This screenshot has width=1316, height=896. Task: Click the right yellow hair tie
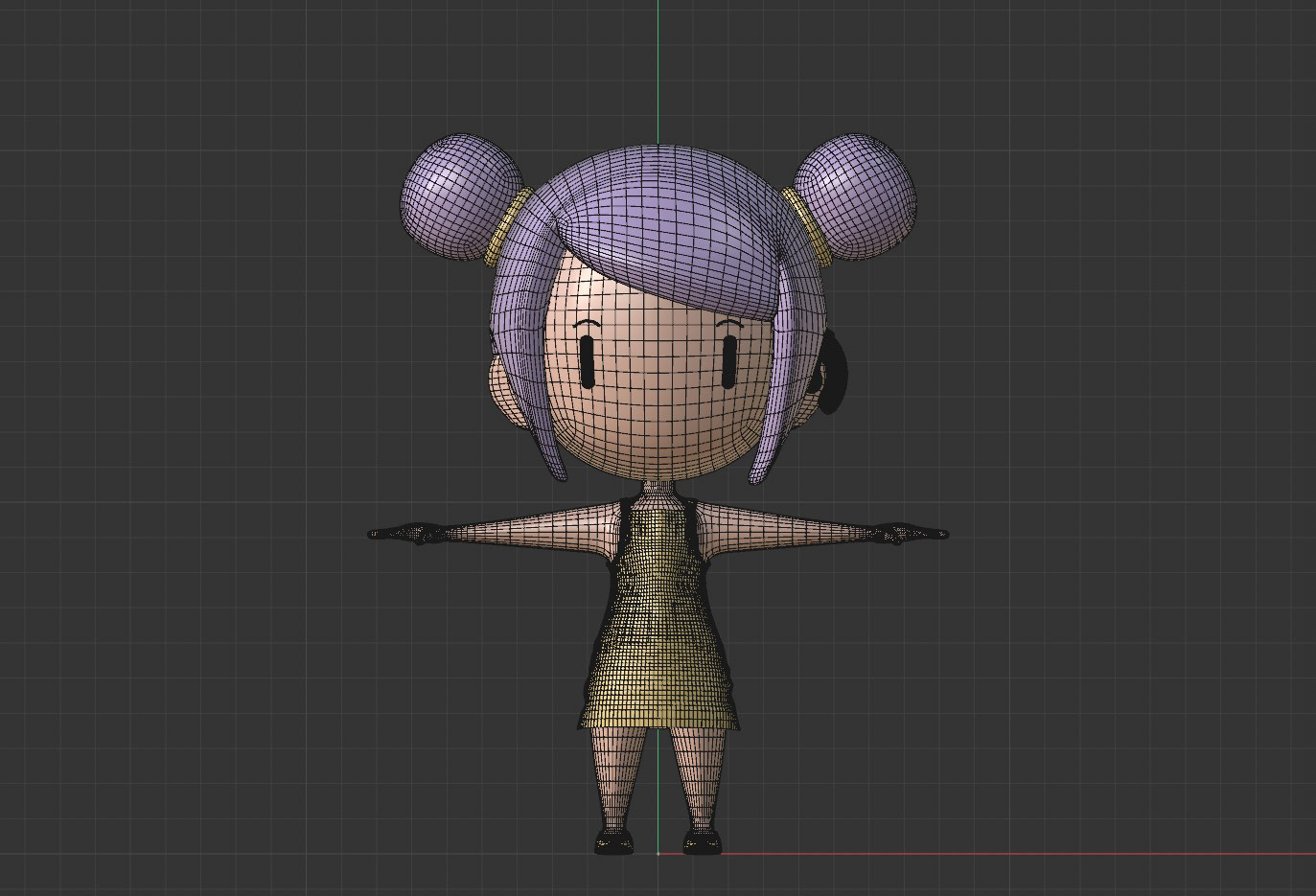810,226
